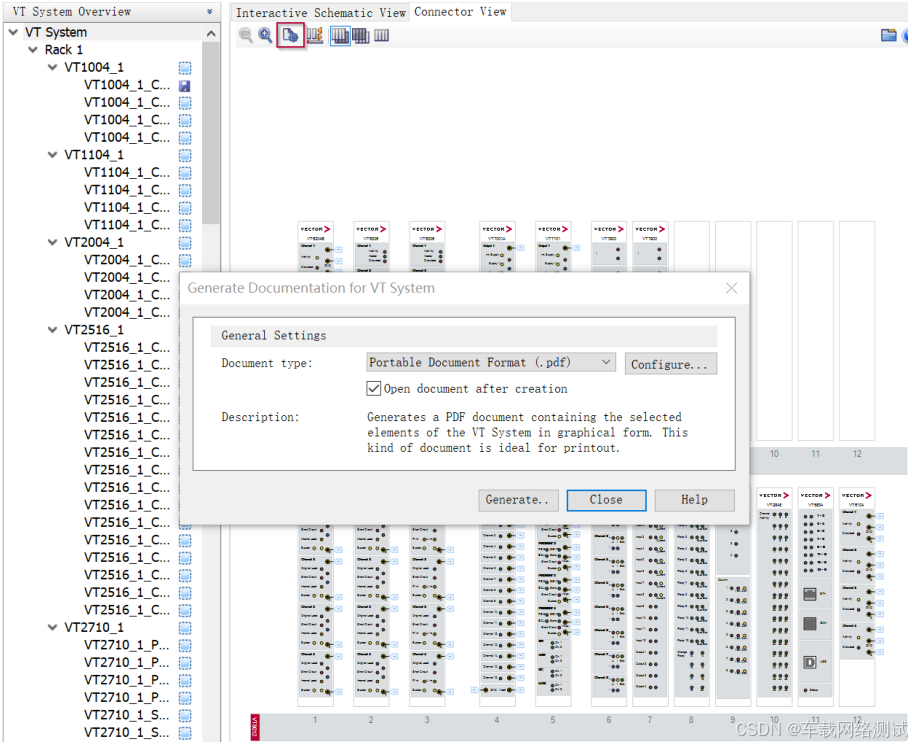This screenshot has width=912, height=745.
Task: Click the Ethernet port icon on the slot 11 module
Action: pyautogui.click(x=810, y=594)
